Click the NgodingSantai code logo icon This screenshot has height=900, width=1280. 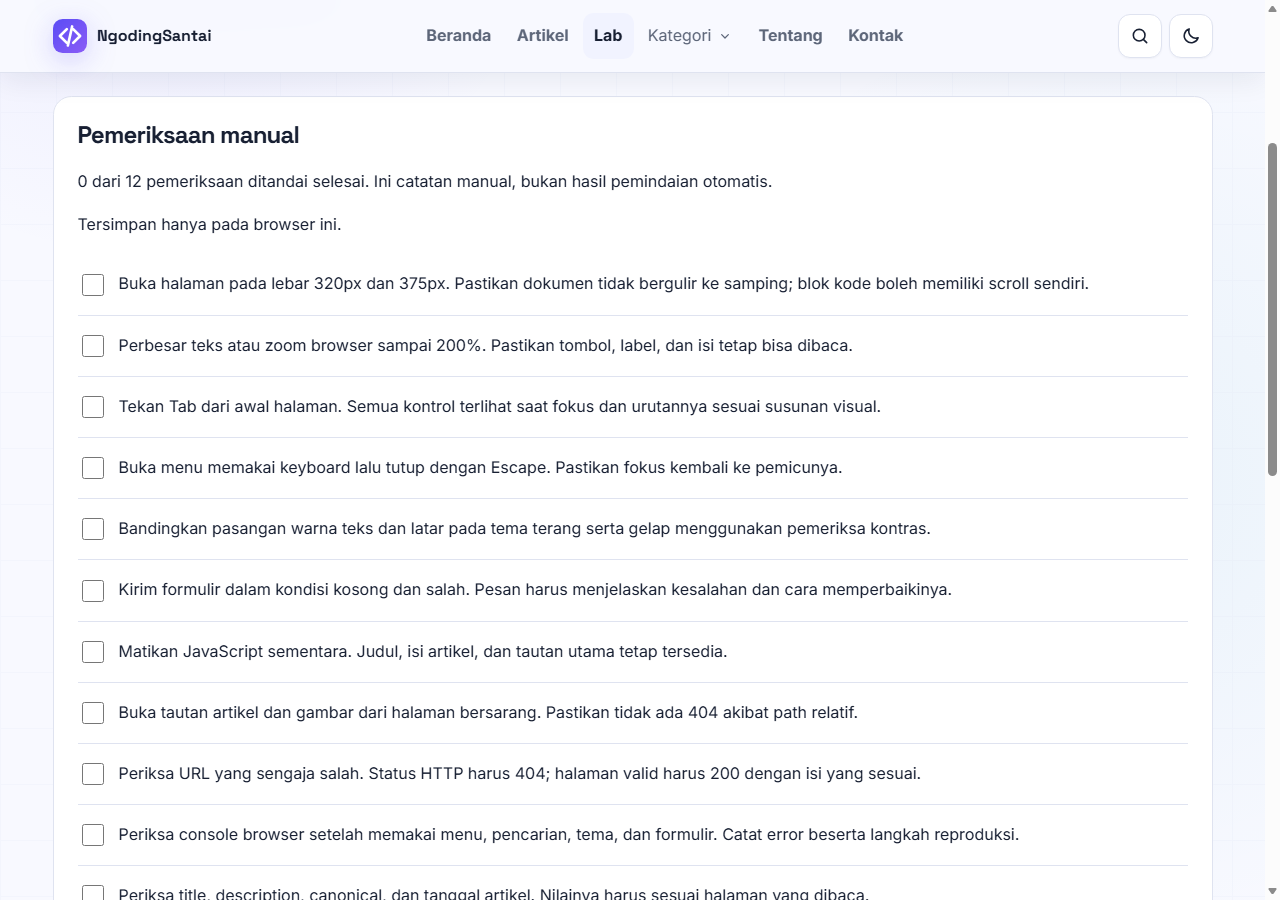tap(70, 36)
